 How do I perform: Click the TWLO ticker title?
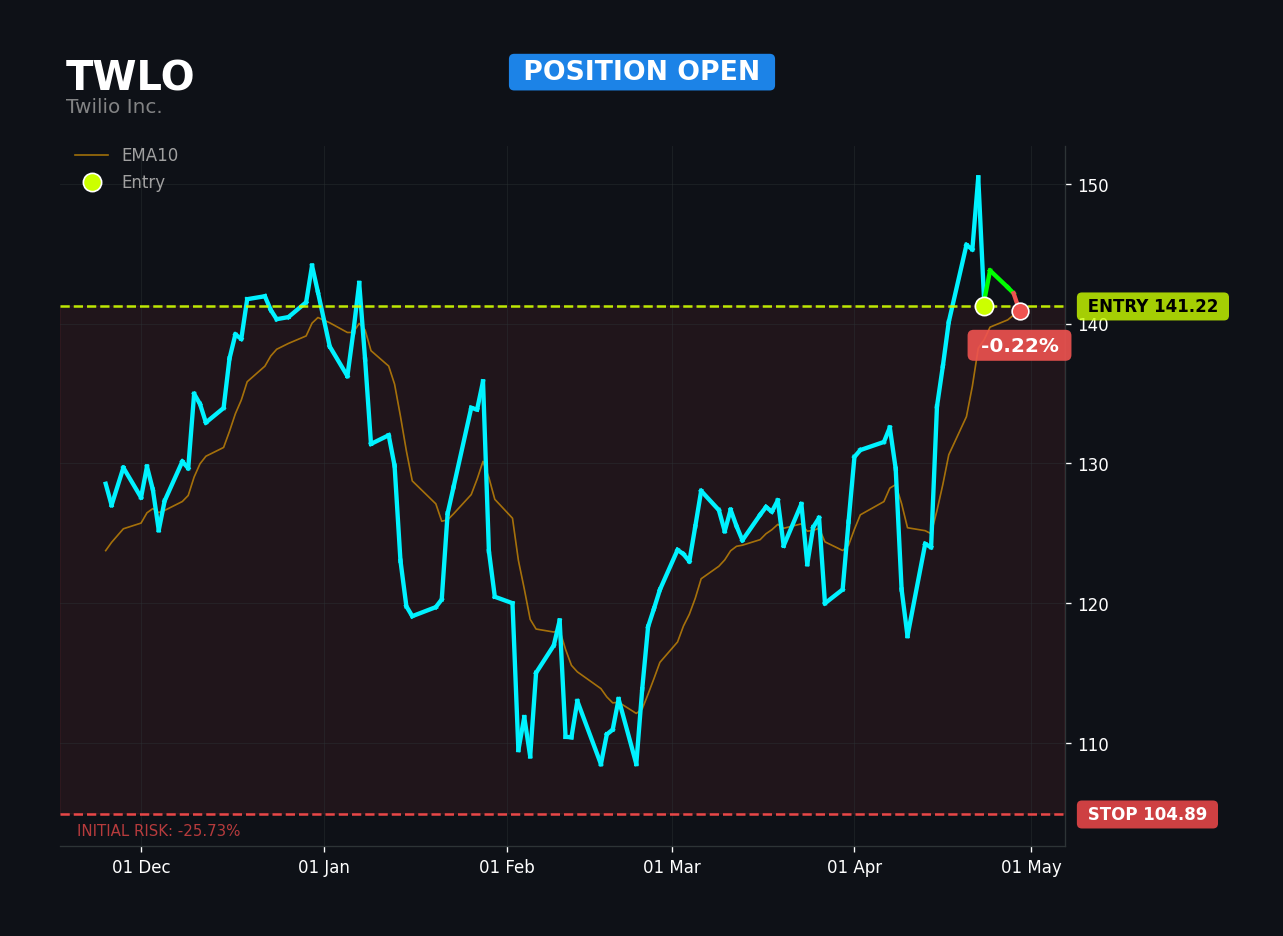tap(130, 78)
